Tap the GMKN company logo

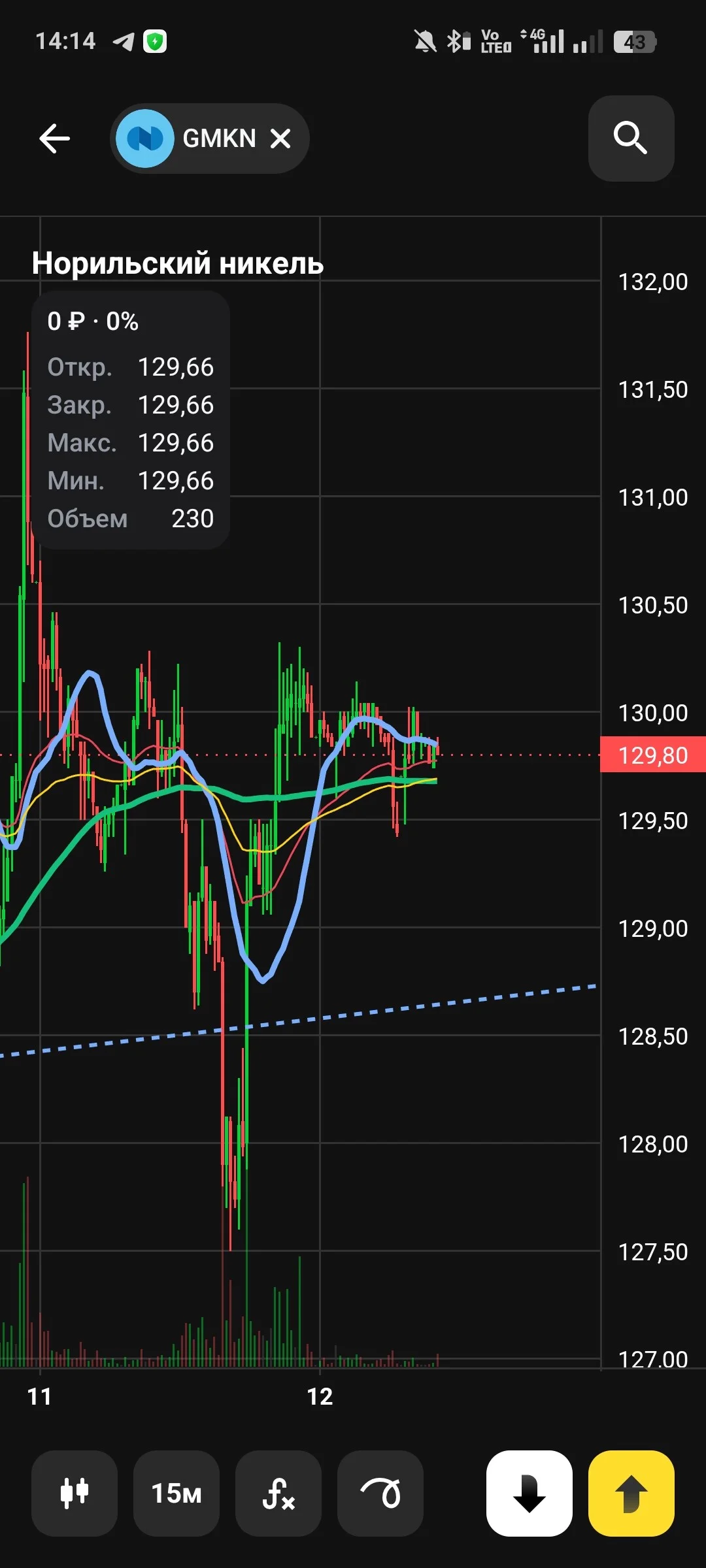145,139
